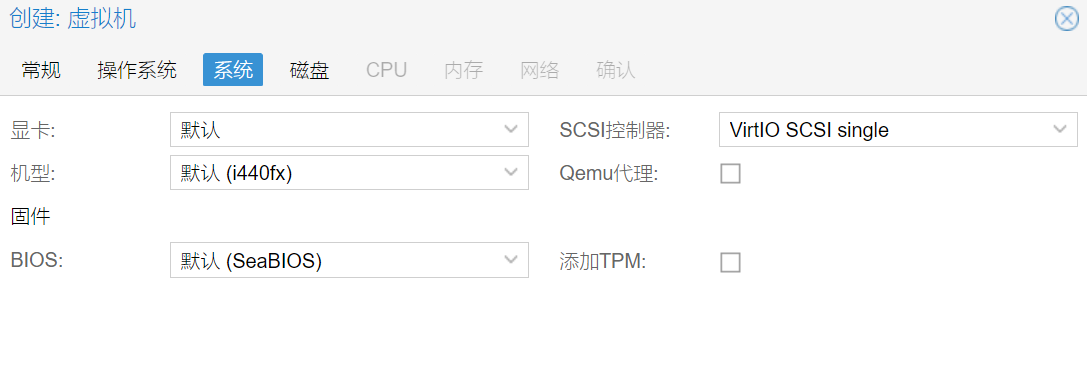Expand the BIOS dropdown arrow
The image size is (1087, 380).
[x=511, y=260]
